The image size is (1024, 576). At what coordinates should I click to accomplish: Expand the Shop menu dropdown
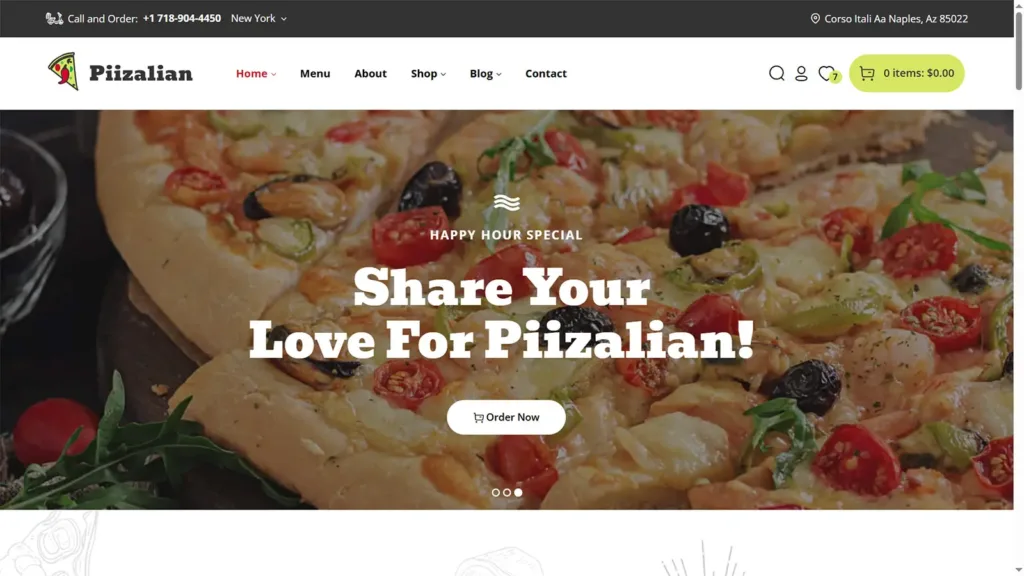click(x=428, y=73)
